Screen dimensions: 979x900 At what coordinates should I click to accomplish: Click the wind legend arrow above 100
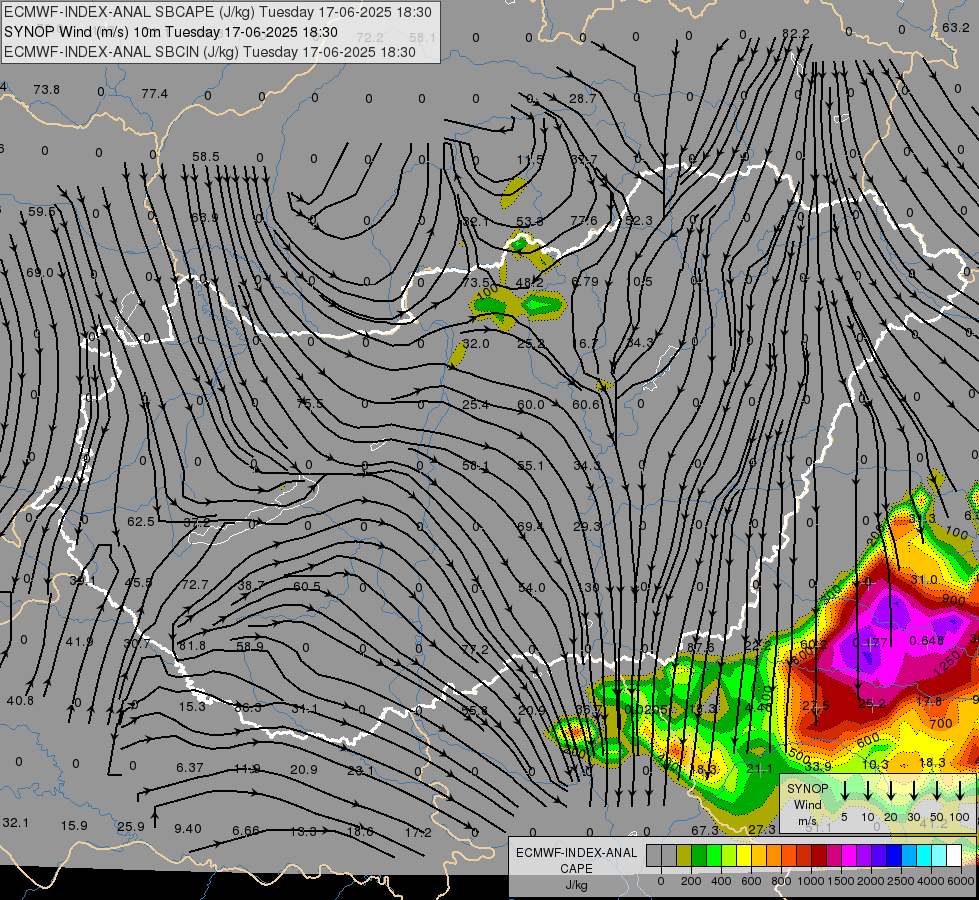pyautogui.click(x=960, y=791)
